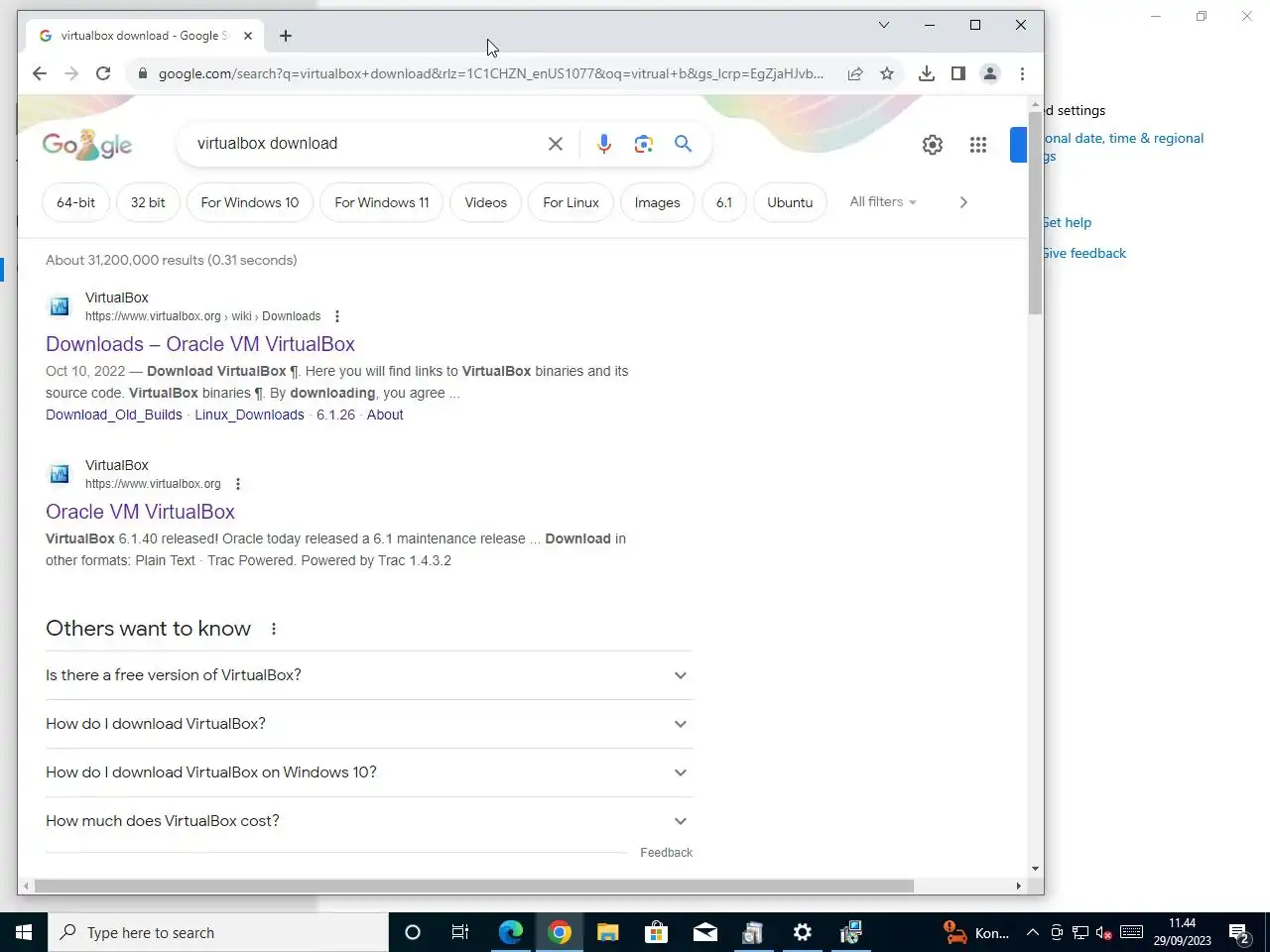Screen dimensions: 1270x952
Task: Open the Linux_Downloads sitelink
Action: click(x=249, y=415)
